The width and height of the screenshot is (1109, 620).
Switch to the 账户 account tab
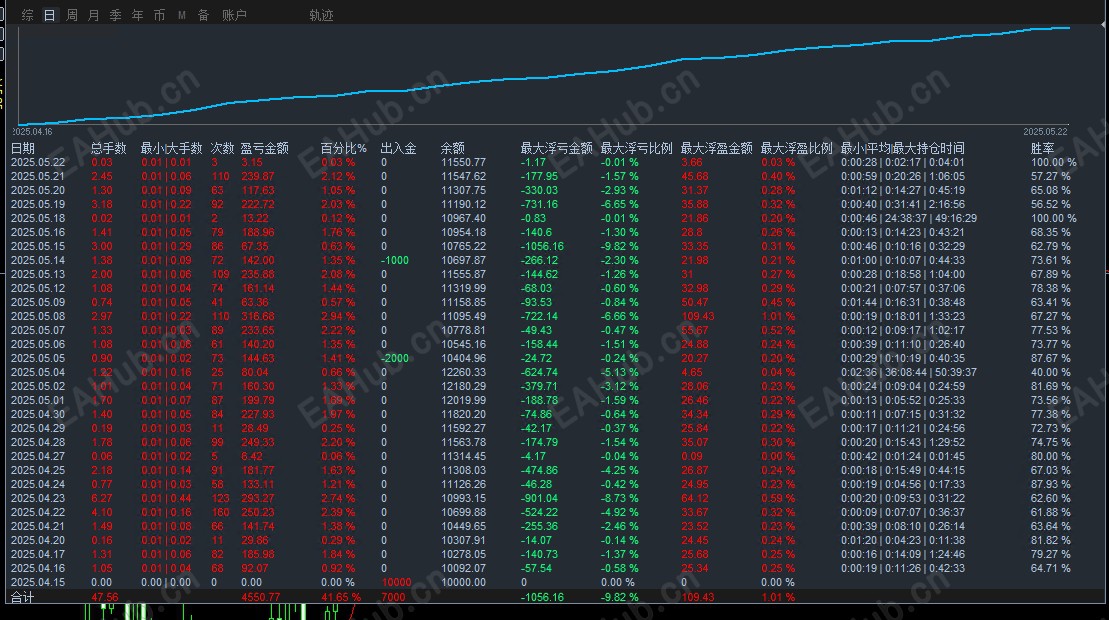click(x=234, y=15)
